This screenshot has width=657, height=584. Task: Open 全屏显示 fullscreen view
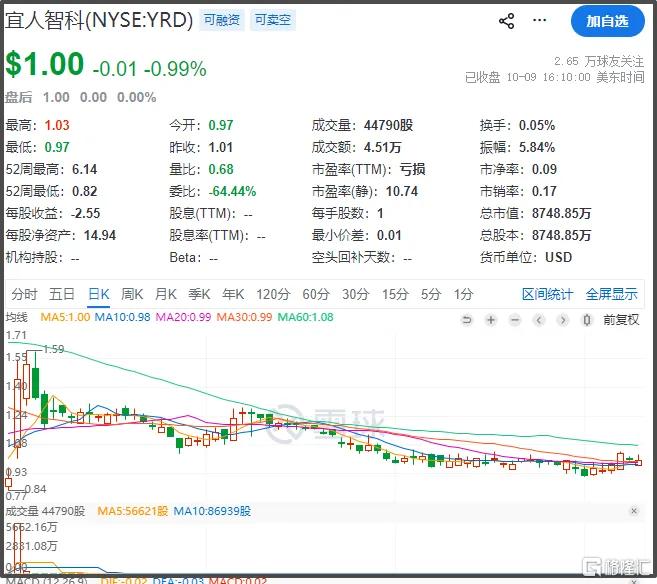pos(612,294)
